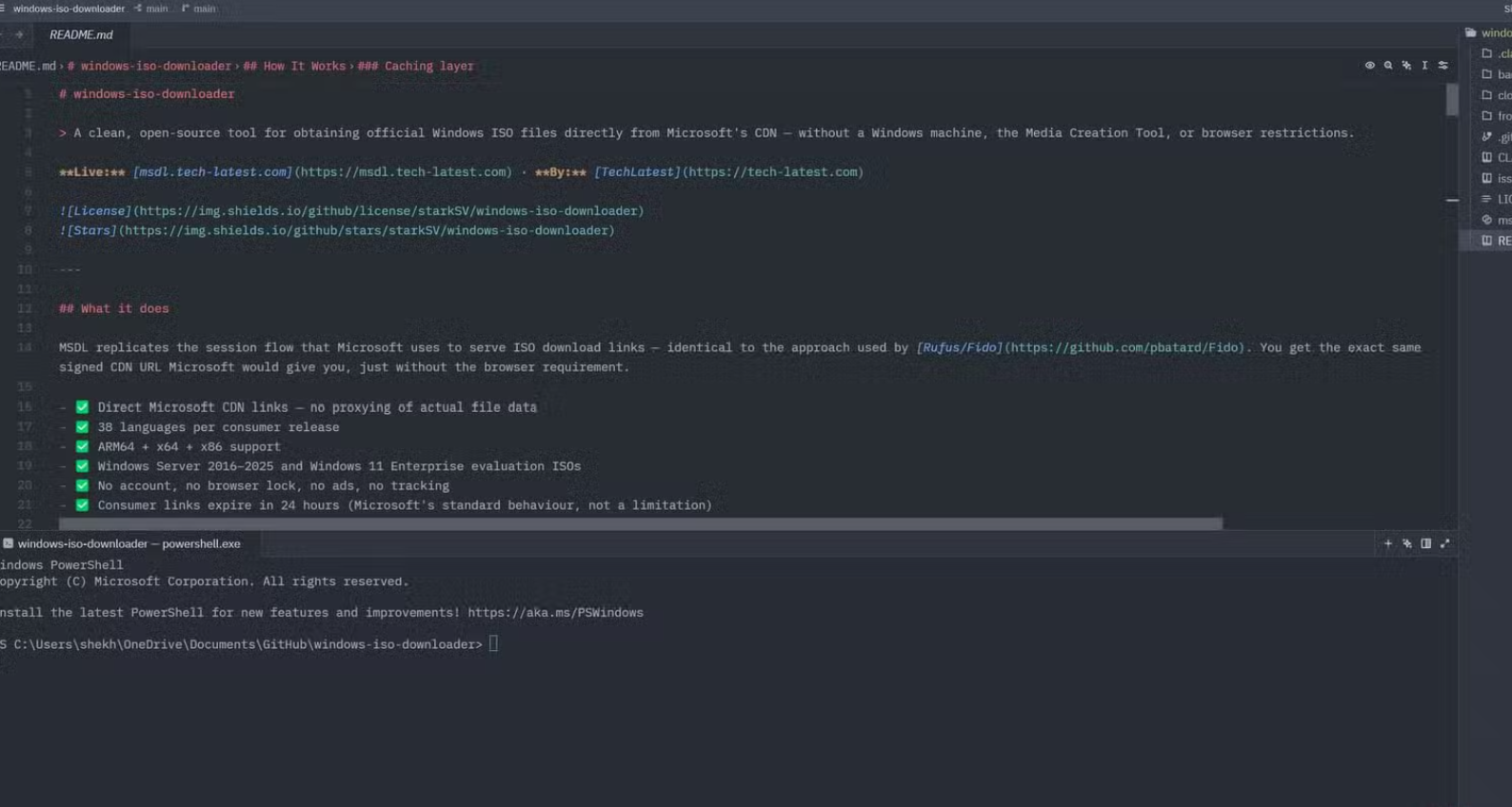Click line 'ARM64 + x64 + x86 support'
Screen dimensions: 1512x807
coord(189,446)
